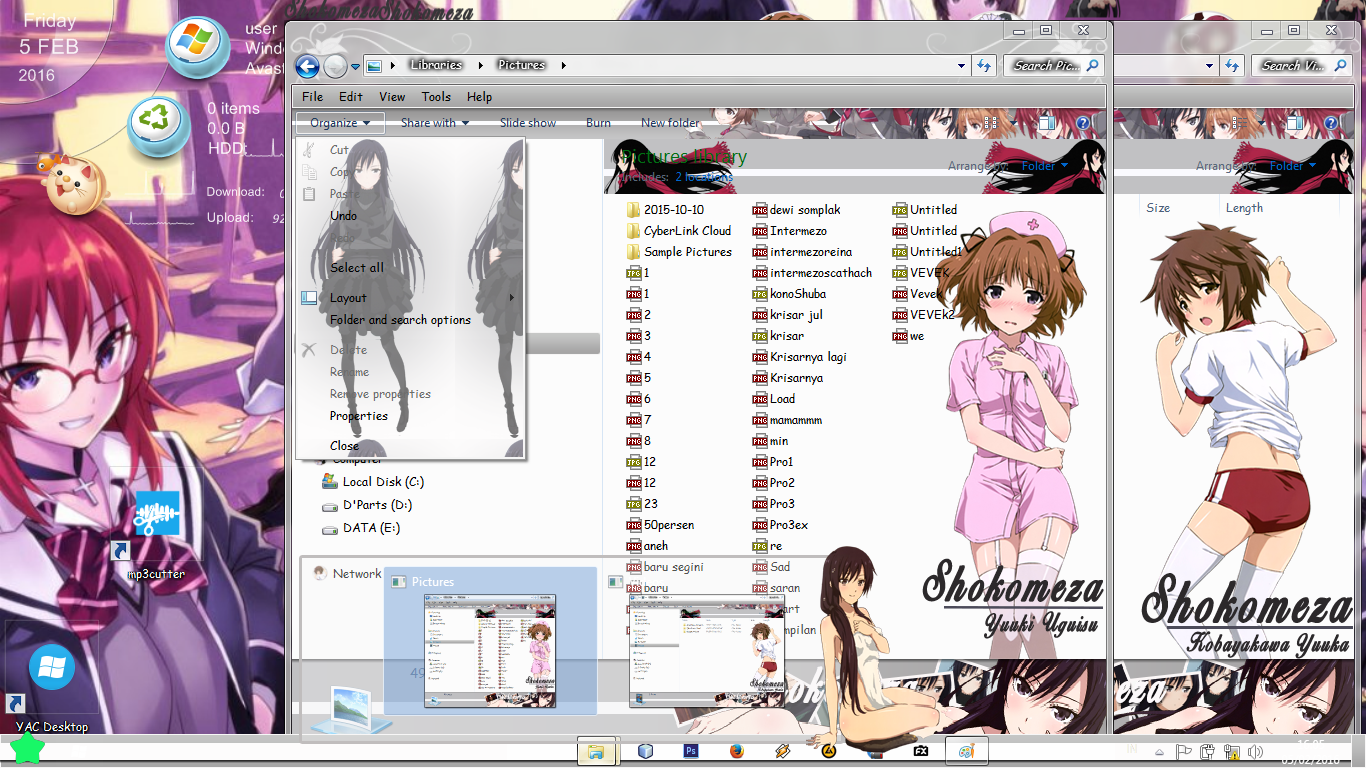Show hidden tray icons arrow

pos(1159,753)
